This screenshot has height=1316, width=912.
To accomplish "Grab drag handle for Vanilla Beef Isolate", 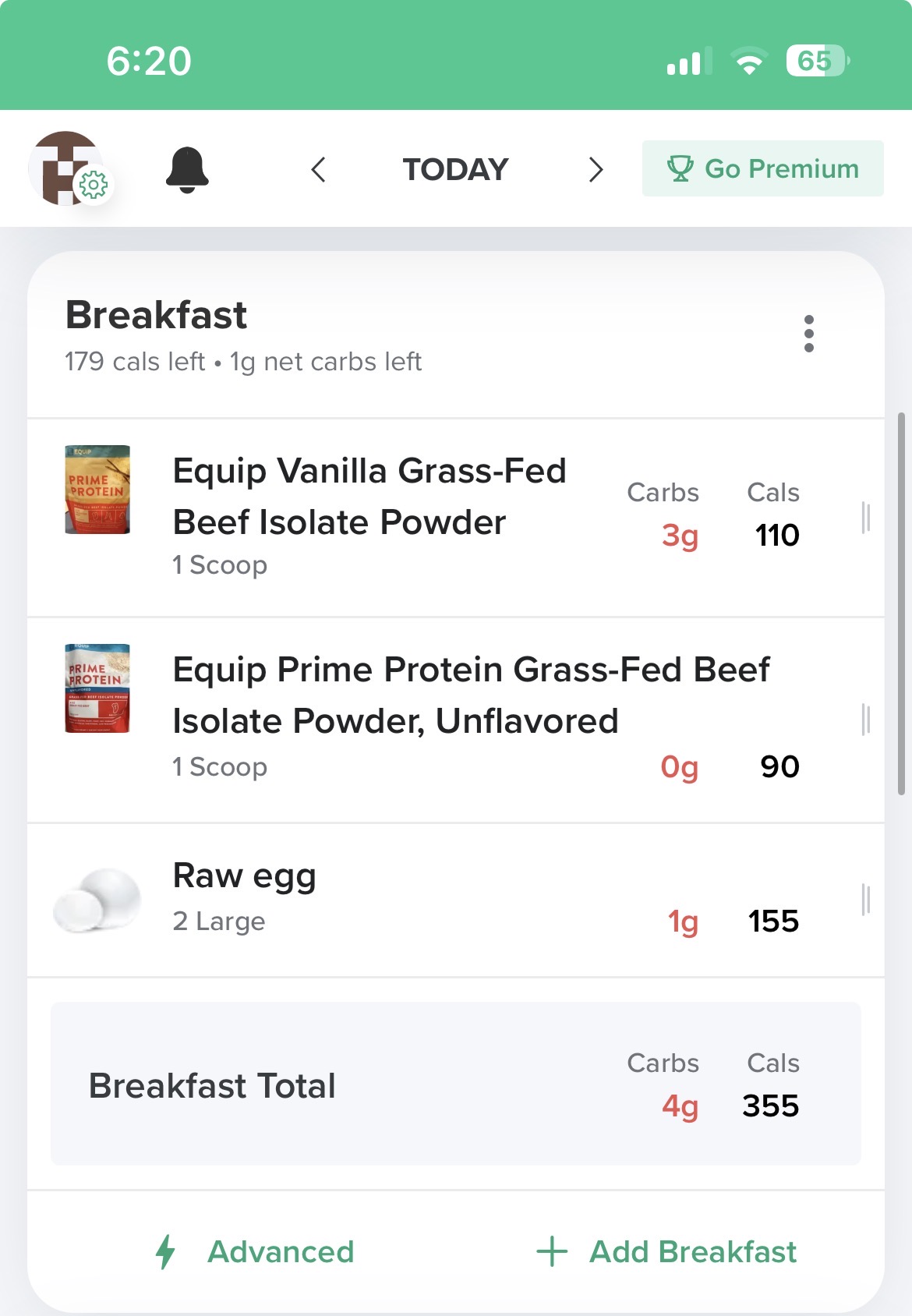I will coord(865,518).
